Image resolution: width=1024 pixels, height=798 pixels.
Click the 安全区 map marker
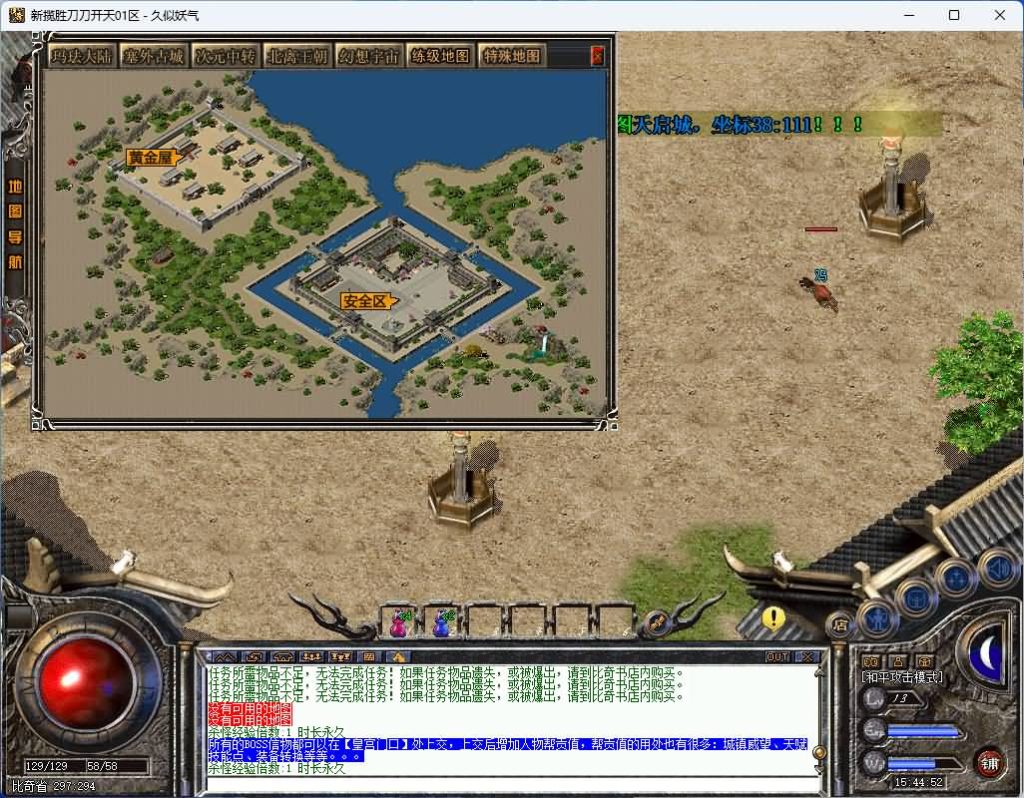pyautogui.click(x=365, y=301)
